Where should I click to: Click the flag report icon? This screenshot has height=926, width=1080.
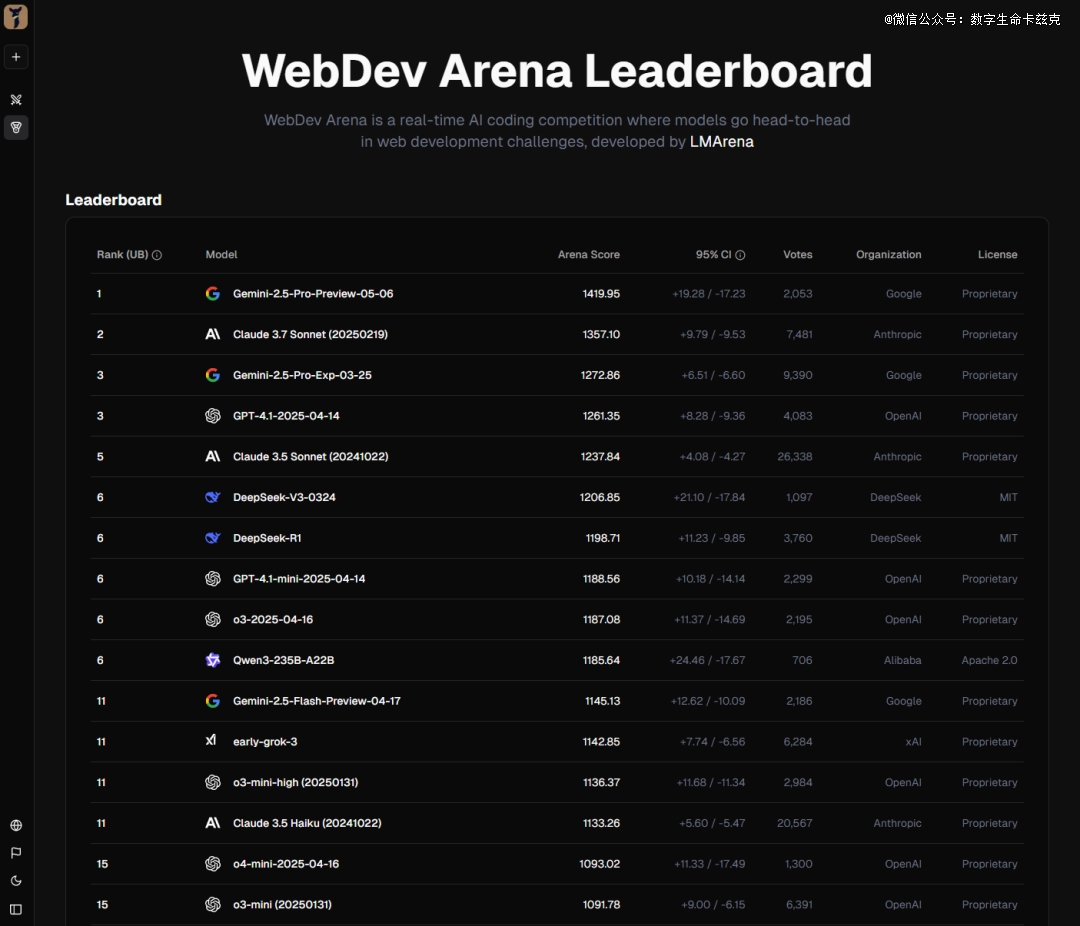(16, 853)
